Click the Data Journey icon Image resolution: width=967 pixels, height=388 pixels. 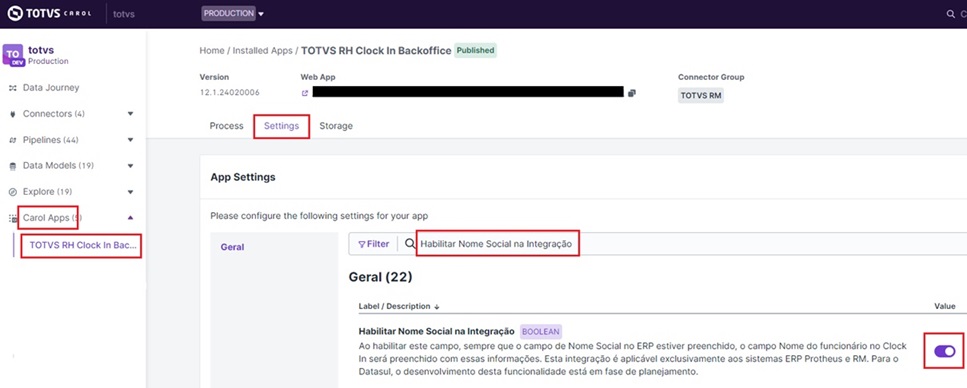(12, 88)
